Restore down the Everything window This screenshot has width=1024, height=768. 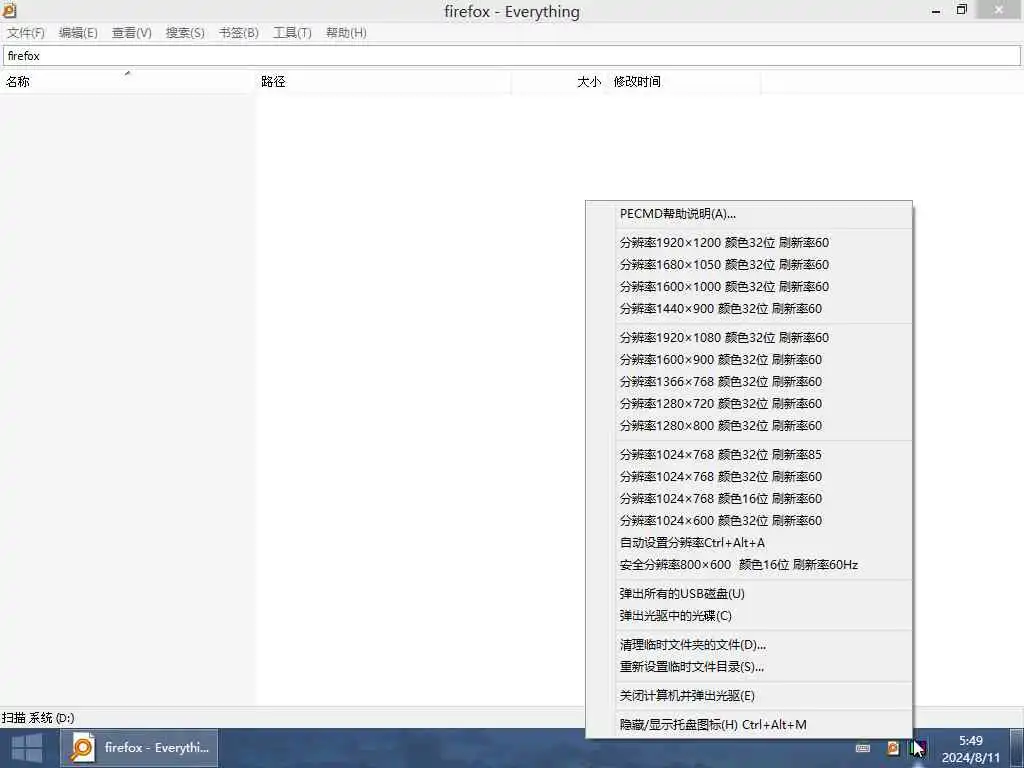point(961,10)
